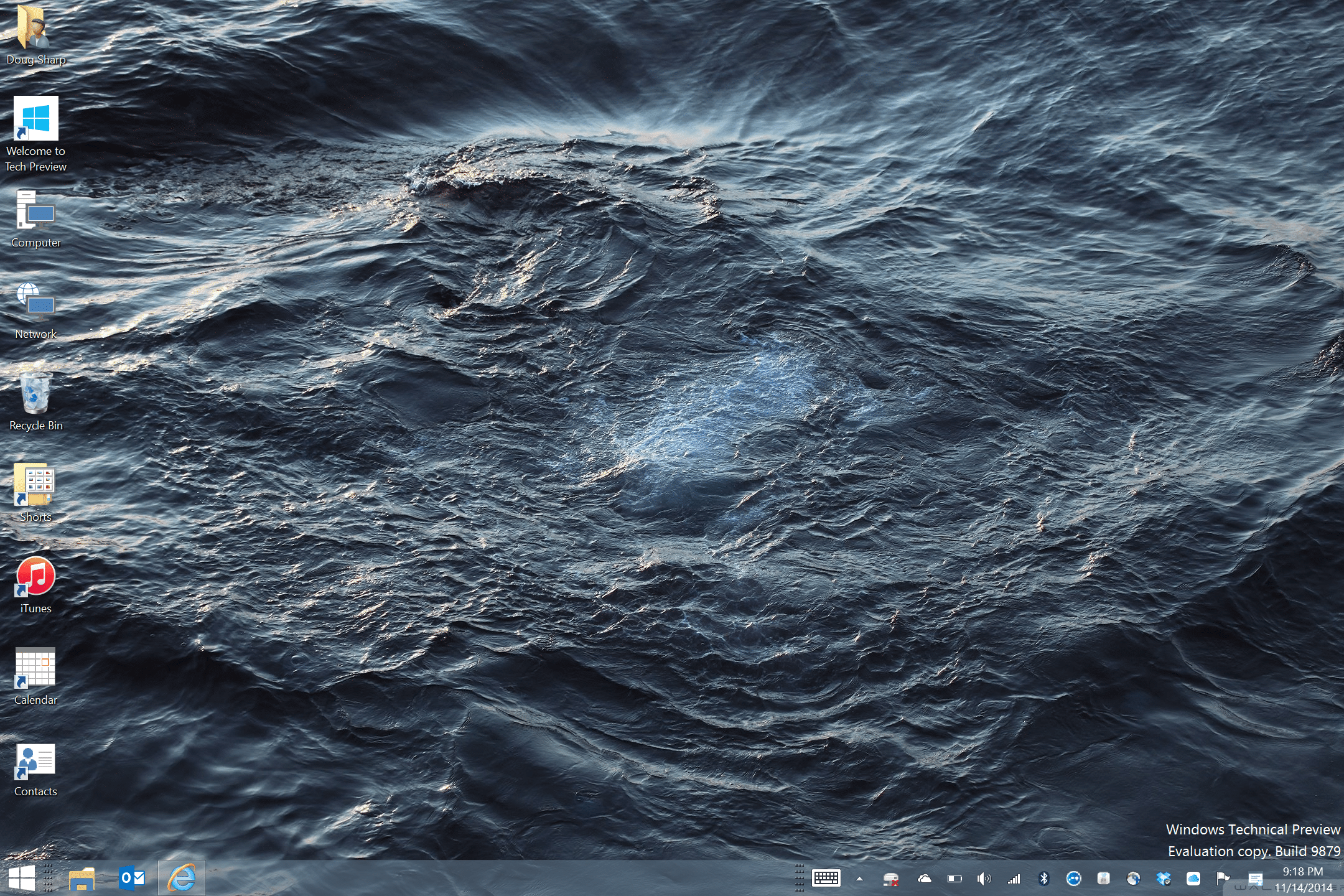The image size is (1344, 896).
Task: Click the iCloud tray icon
Action: [1193, 879]
